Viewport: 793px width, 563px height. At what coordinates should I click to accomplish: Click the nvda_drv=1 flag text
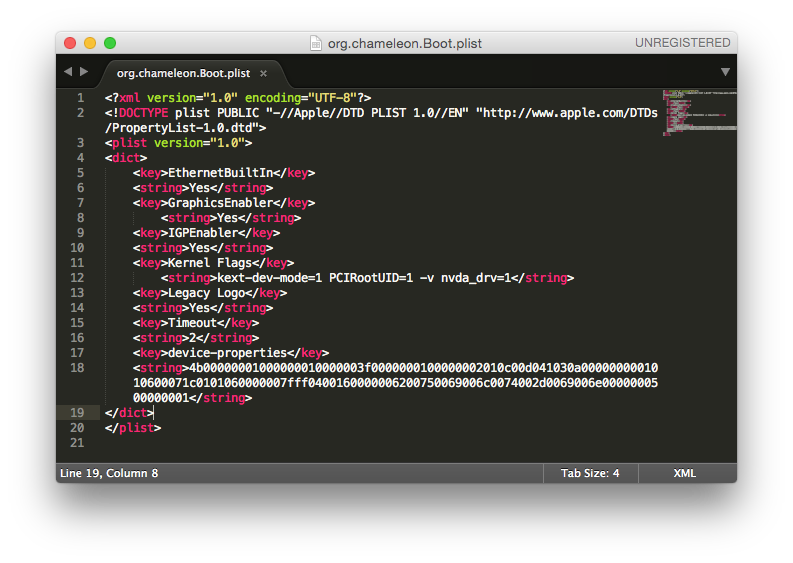(x=476, y=278)
